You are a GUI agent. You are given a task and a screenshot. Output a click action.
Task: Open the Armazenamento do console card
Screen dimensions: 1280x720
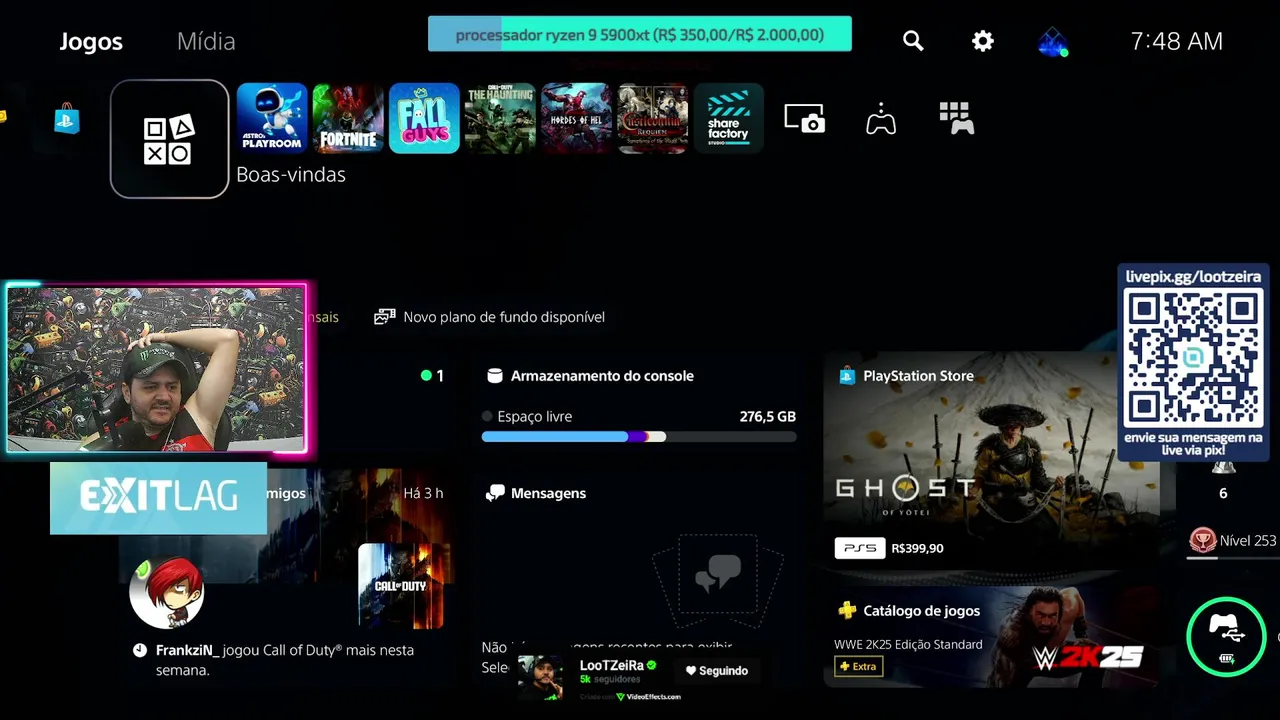tap(639, 406)
